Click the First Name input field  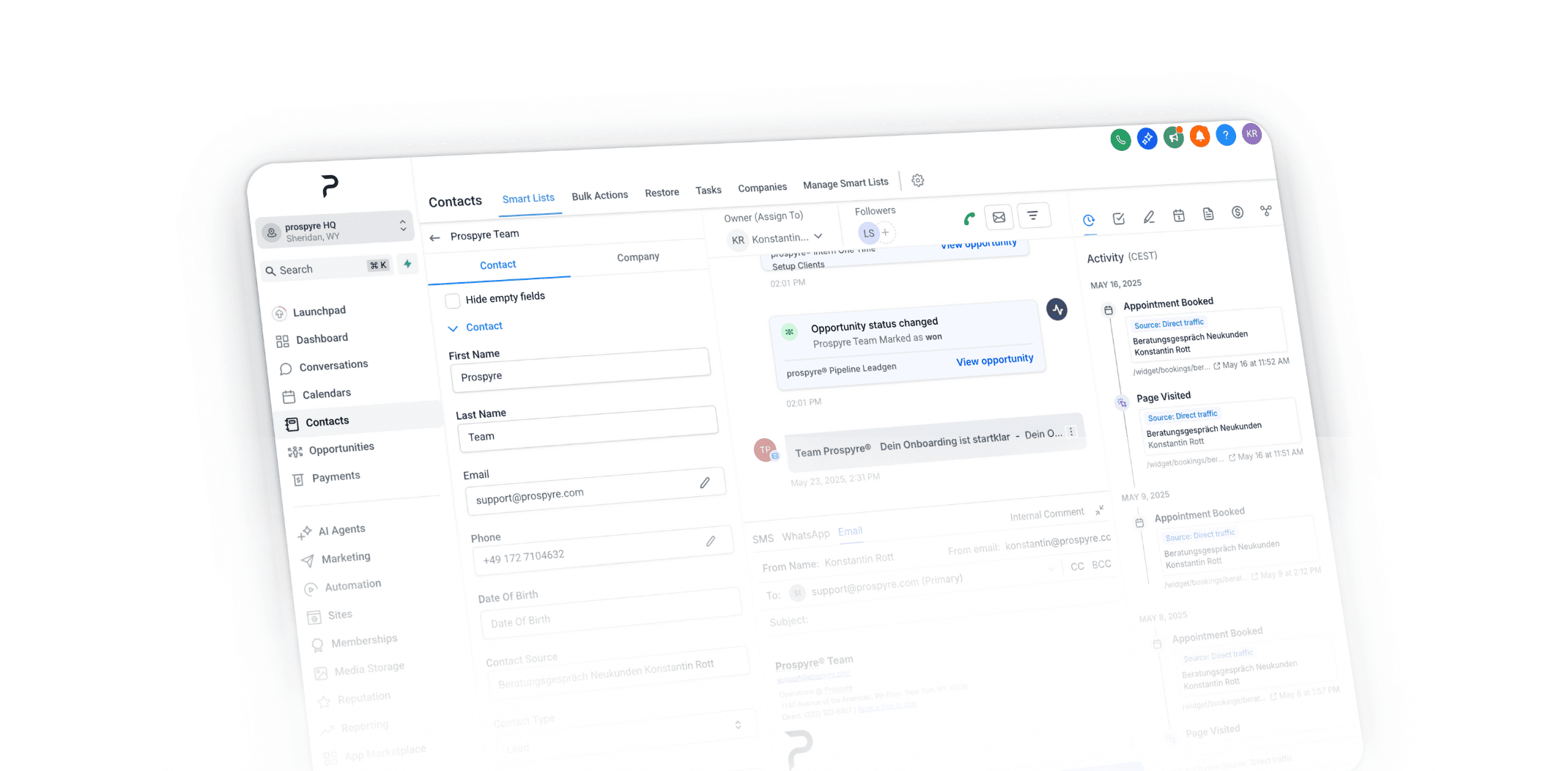pyautogui.click(x=580, y=369)
